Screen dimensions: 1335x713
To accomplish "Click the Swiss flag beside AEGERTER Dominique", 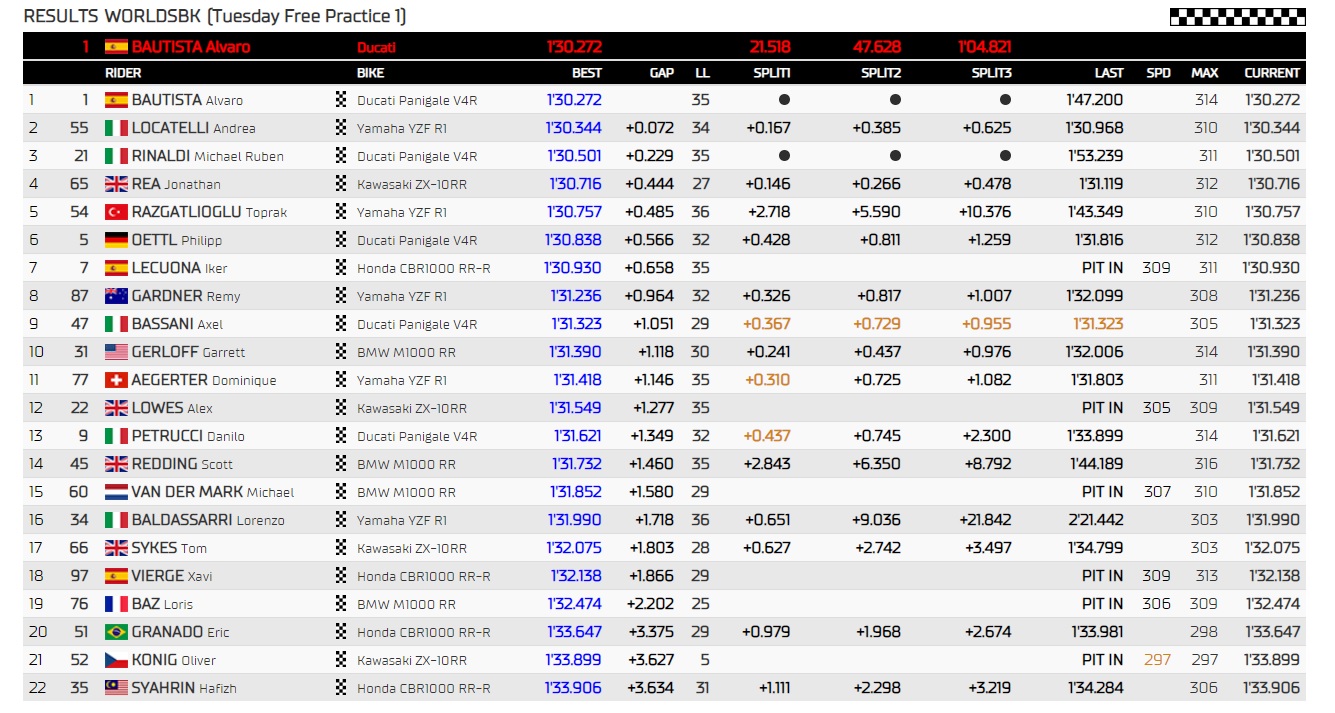I will click(116, 380).
